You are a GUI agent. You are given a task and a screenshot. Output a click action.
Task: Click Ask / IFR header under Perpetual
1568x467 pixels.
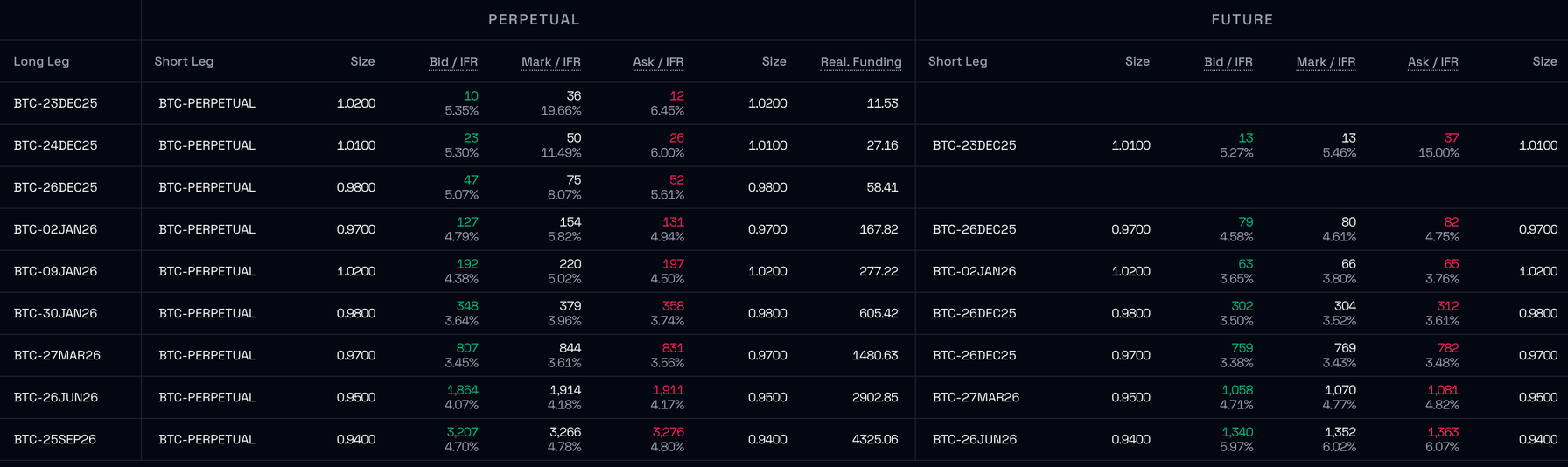[658, 61]
